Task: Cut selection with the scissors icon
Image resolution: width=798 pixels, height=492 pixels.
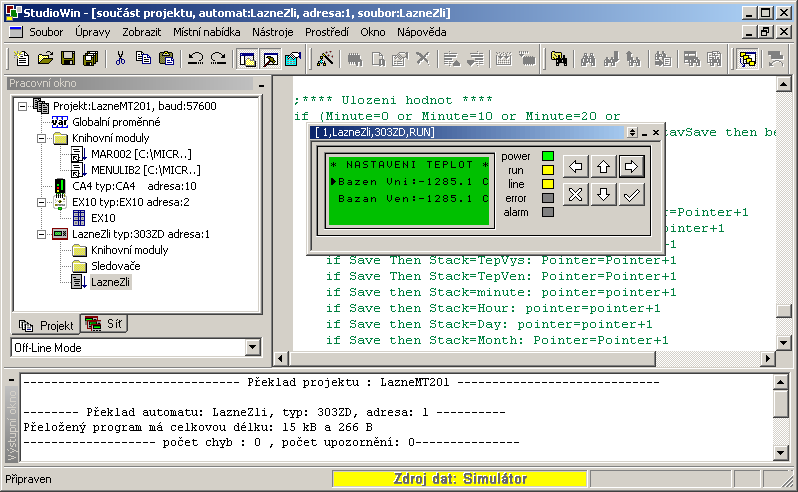Action: pyautogui.click(x=120, y=59)
